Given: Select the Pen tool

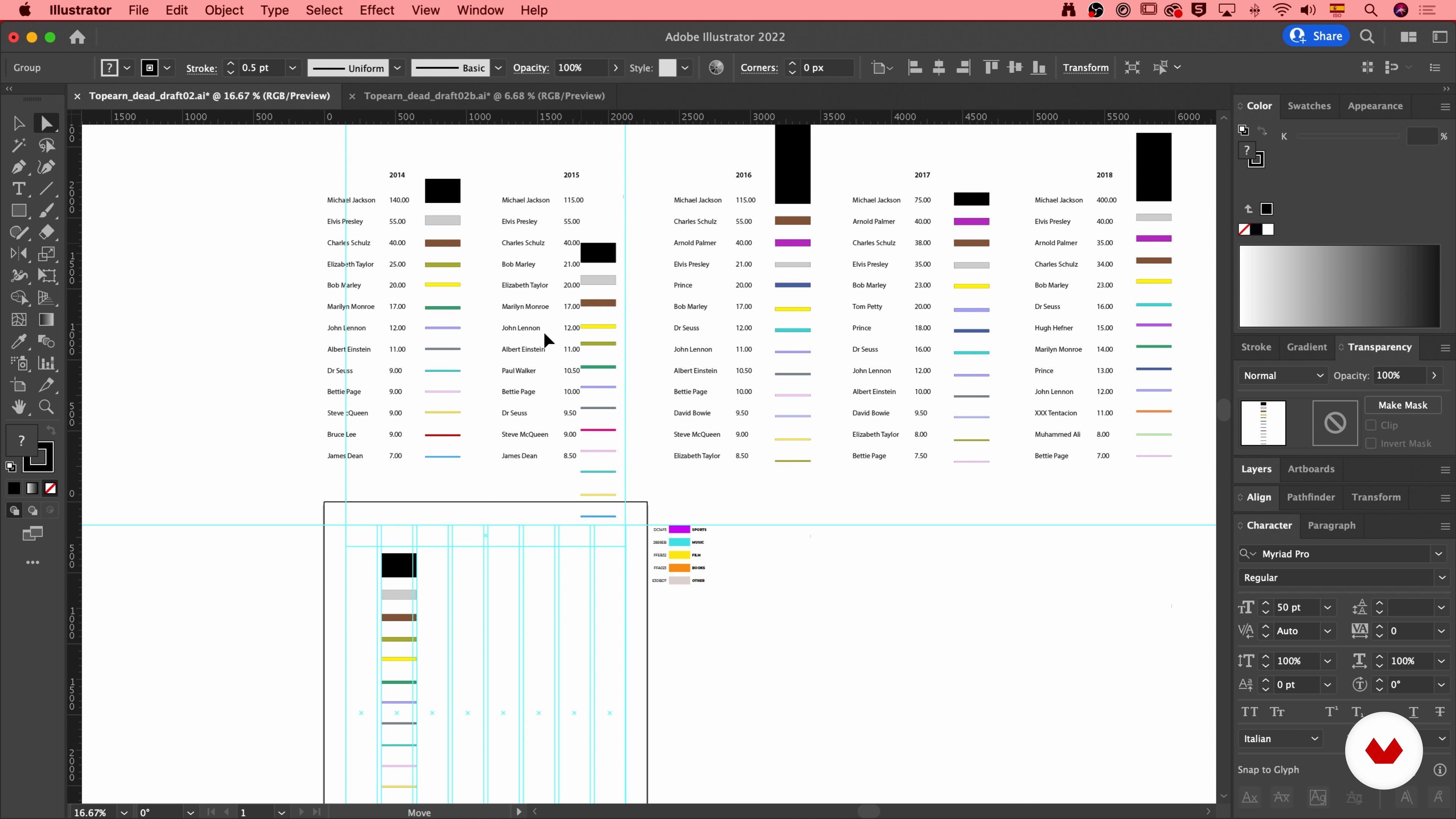Looking at the screenshot, I should 19,167.
